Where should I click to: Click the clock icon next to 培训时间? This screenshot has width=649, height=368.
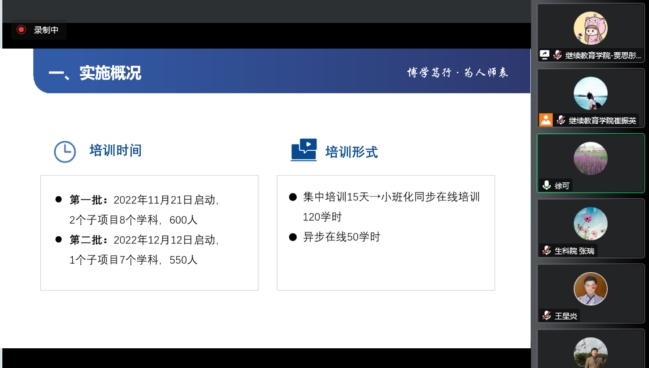click(65, 152)
